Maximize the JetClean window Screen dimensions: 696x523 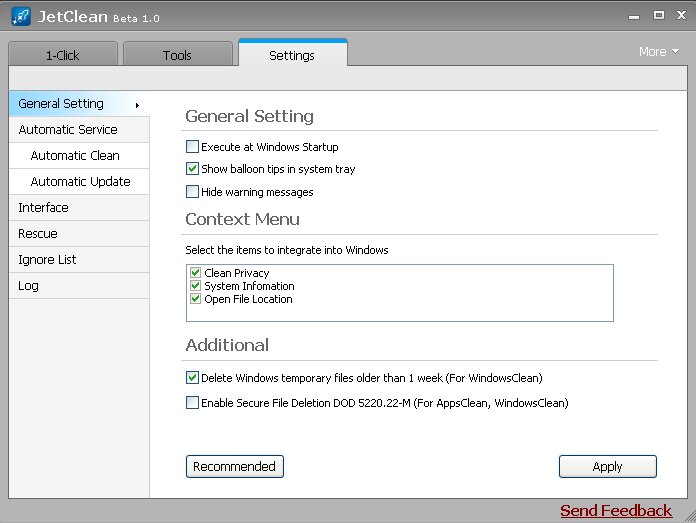pos(659,15)
